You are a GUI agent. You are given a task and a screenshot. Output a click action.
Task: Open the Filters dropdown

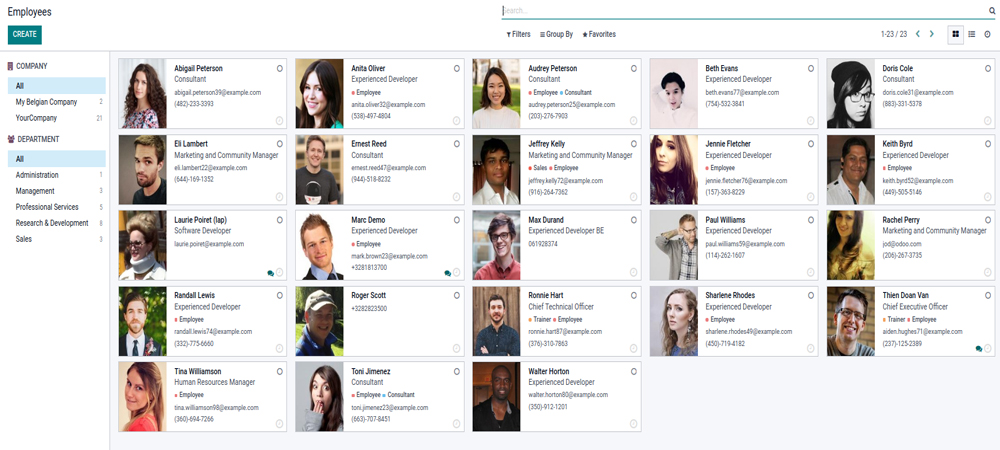tap(519, 34)
